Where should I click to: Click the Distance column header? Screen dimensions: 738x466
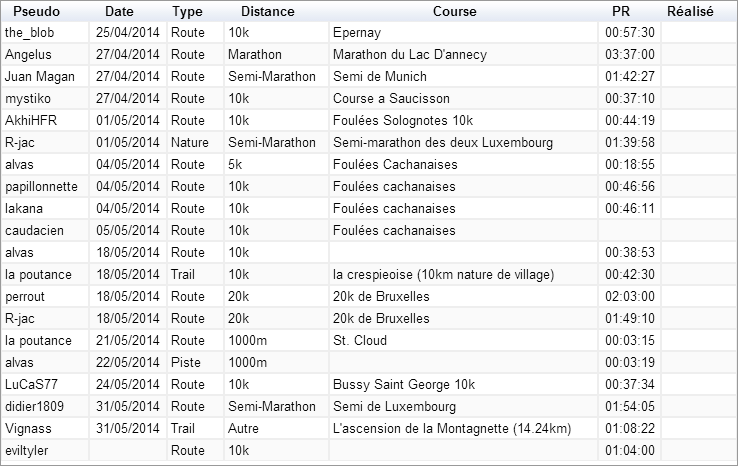point(268,11)
